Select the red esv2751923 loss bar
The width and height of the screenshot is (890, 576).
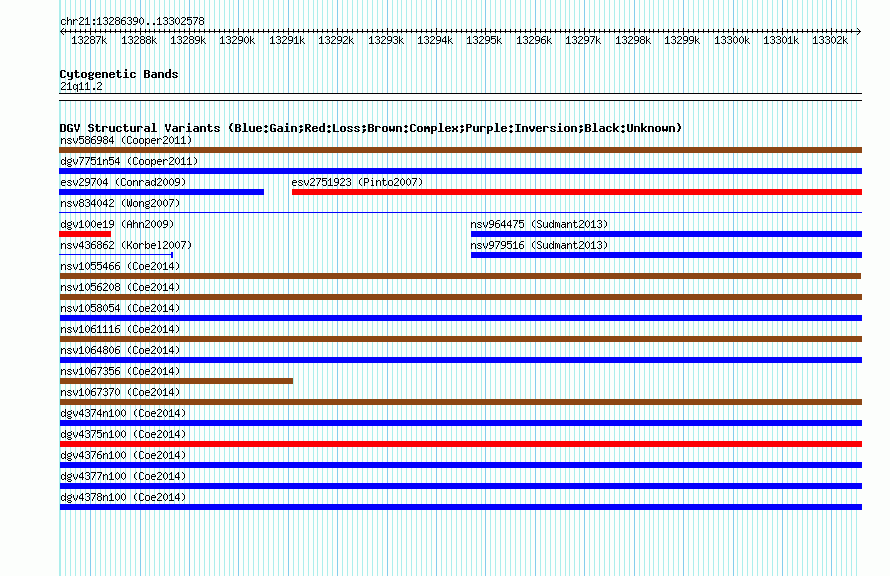[x=577, y=192]
